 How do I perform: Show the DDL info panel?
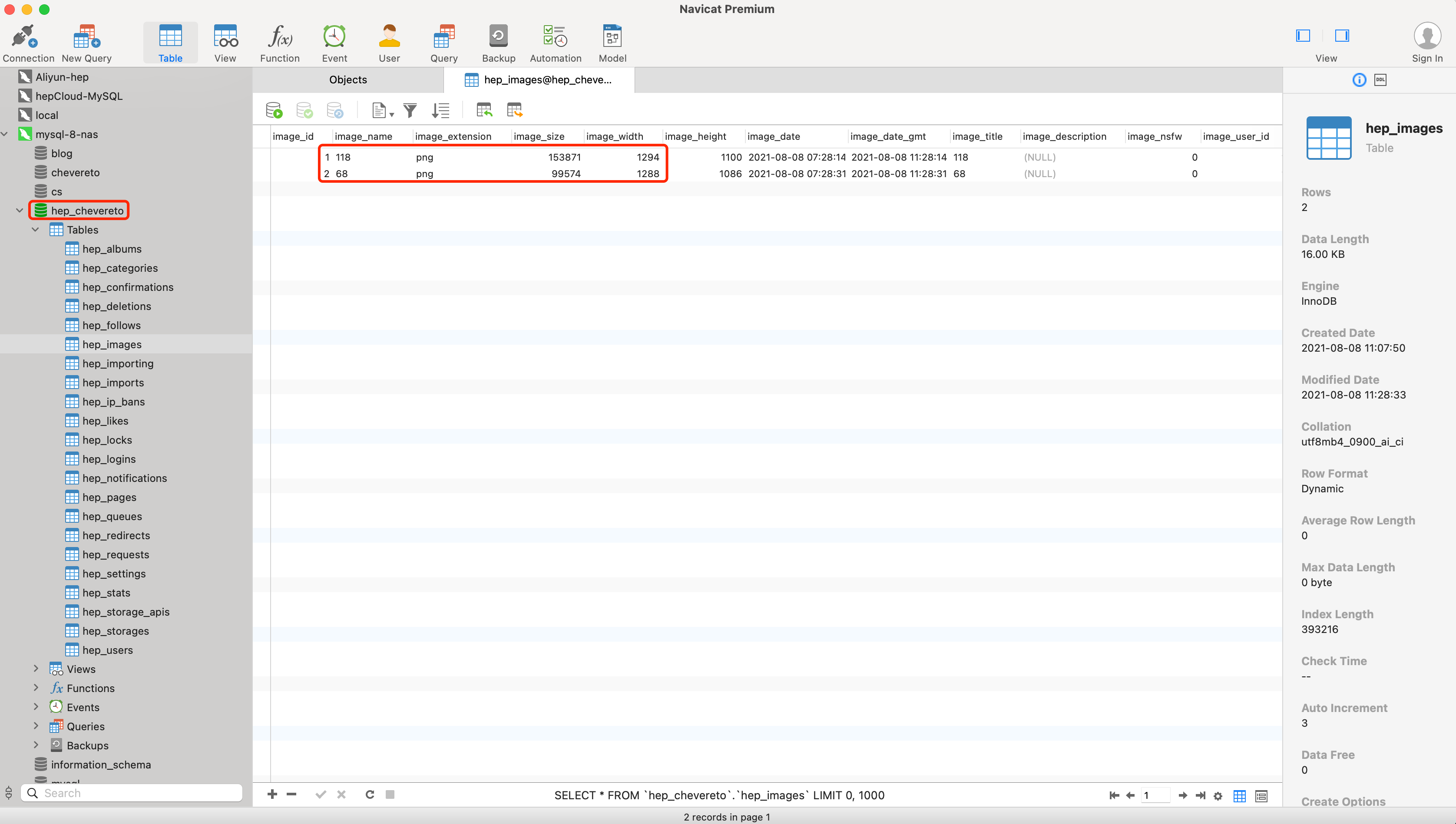pos(1380,80)
